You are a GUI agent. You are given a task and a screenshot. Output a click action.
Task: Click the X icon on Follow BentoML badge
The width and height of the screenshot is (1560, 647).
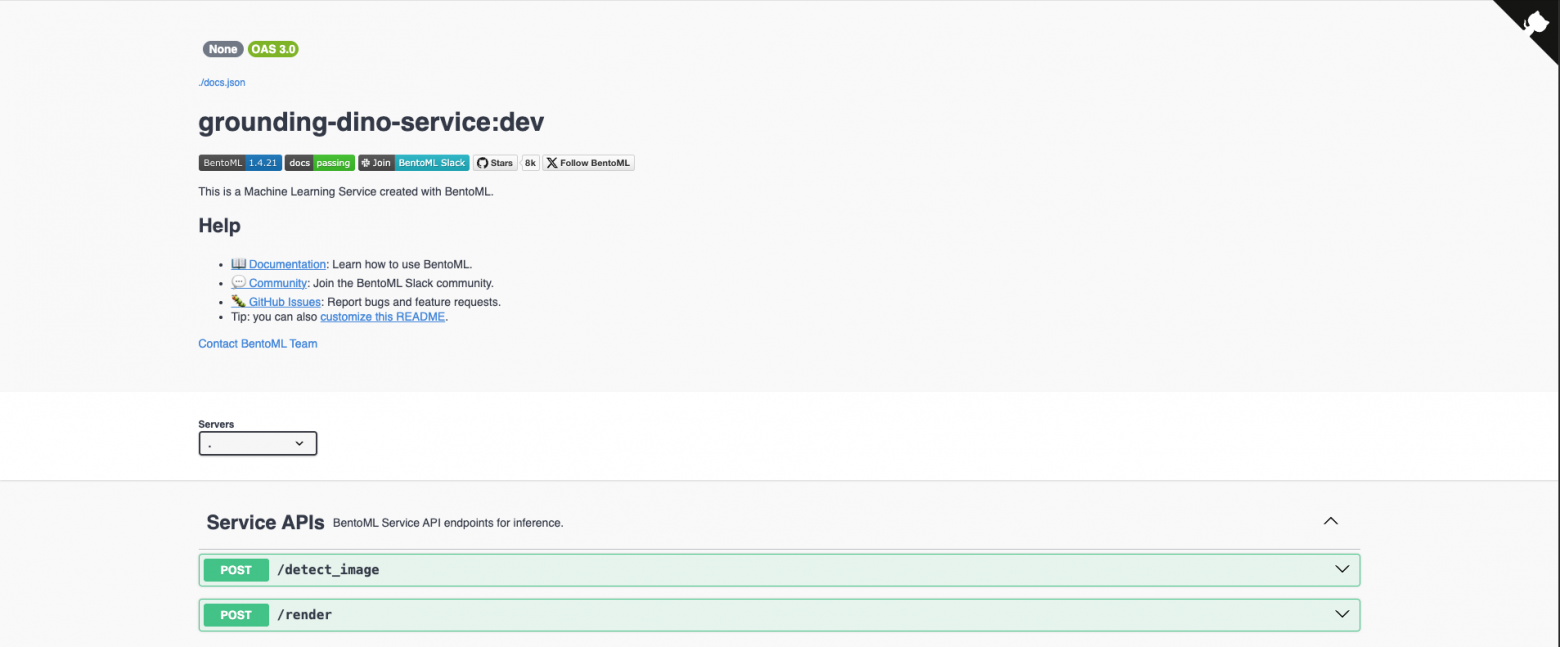point(552,162)
